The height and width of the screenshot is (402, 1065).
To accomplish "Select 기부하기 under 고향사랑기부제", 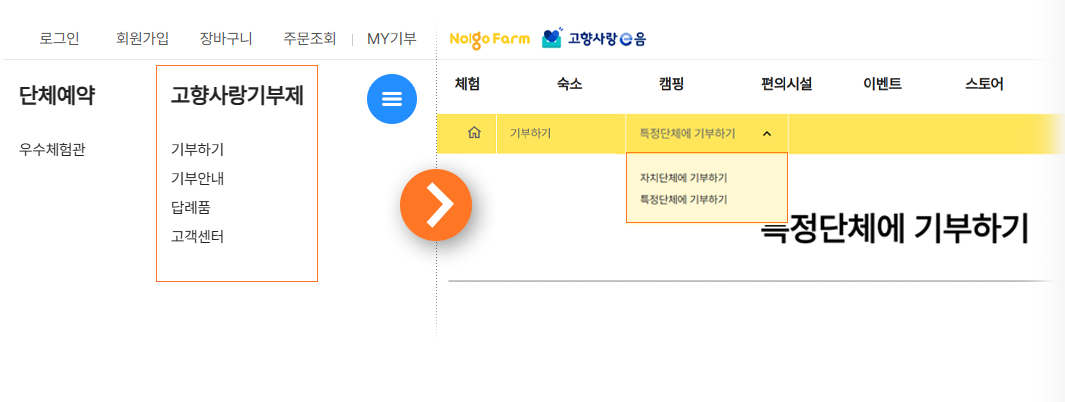I will (x=198, y=150).
